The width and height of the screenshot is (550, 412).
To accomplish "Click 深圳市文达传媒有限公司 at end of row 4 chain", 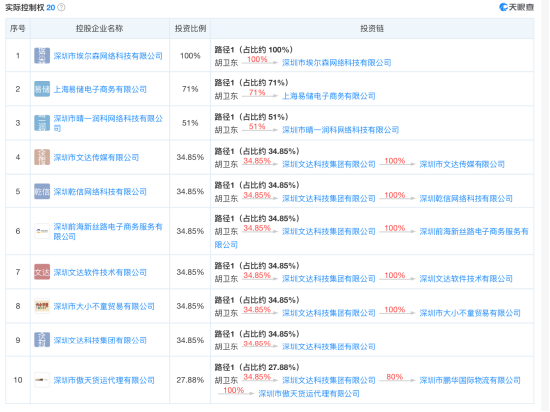I will tap(462, 164).
